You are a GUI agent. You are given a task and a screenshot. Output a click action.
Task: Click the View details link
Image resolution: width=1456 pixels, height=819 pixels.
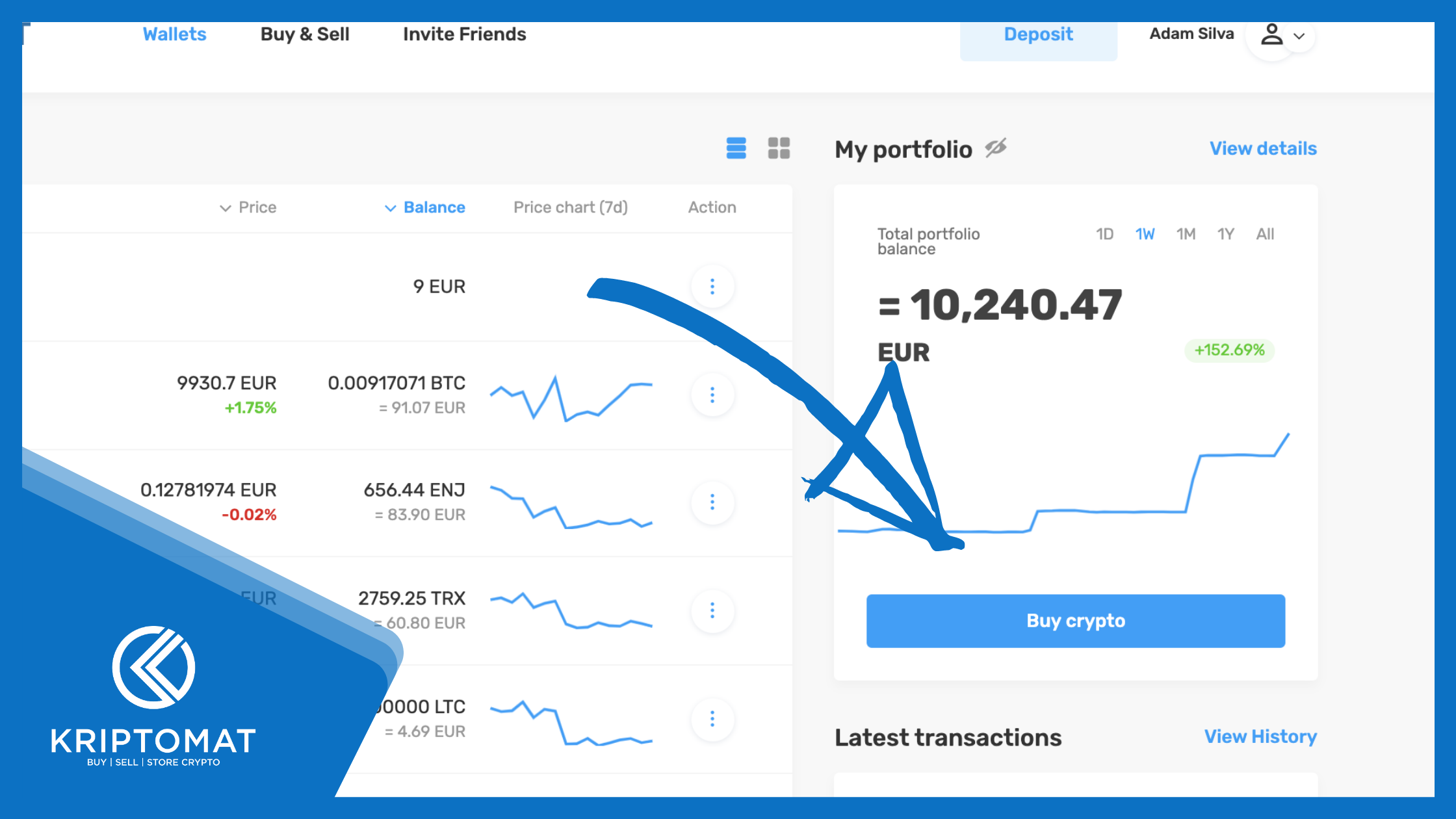1262,148
